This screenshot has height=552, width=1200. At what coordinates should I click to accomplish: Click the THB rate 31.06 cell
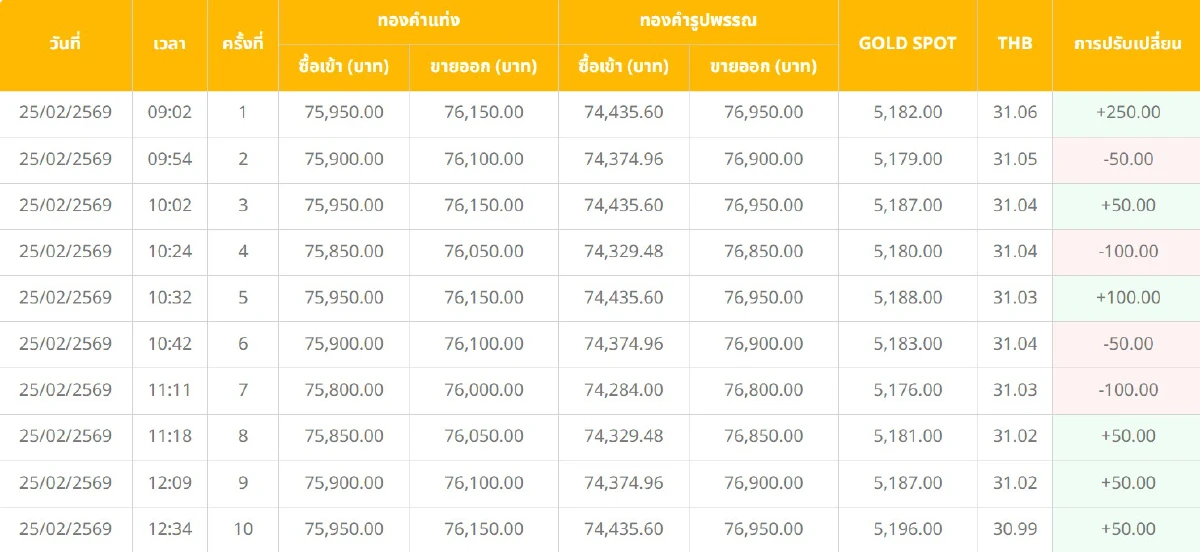coord(1014,112)
